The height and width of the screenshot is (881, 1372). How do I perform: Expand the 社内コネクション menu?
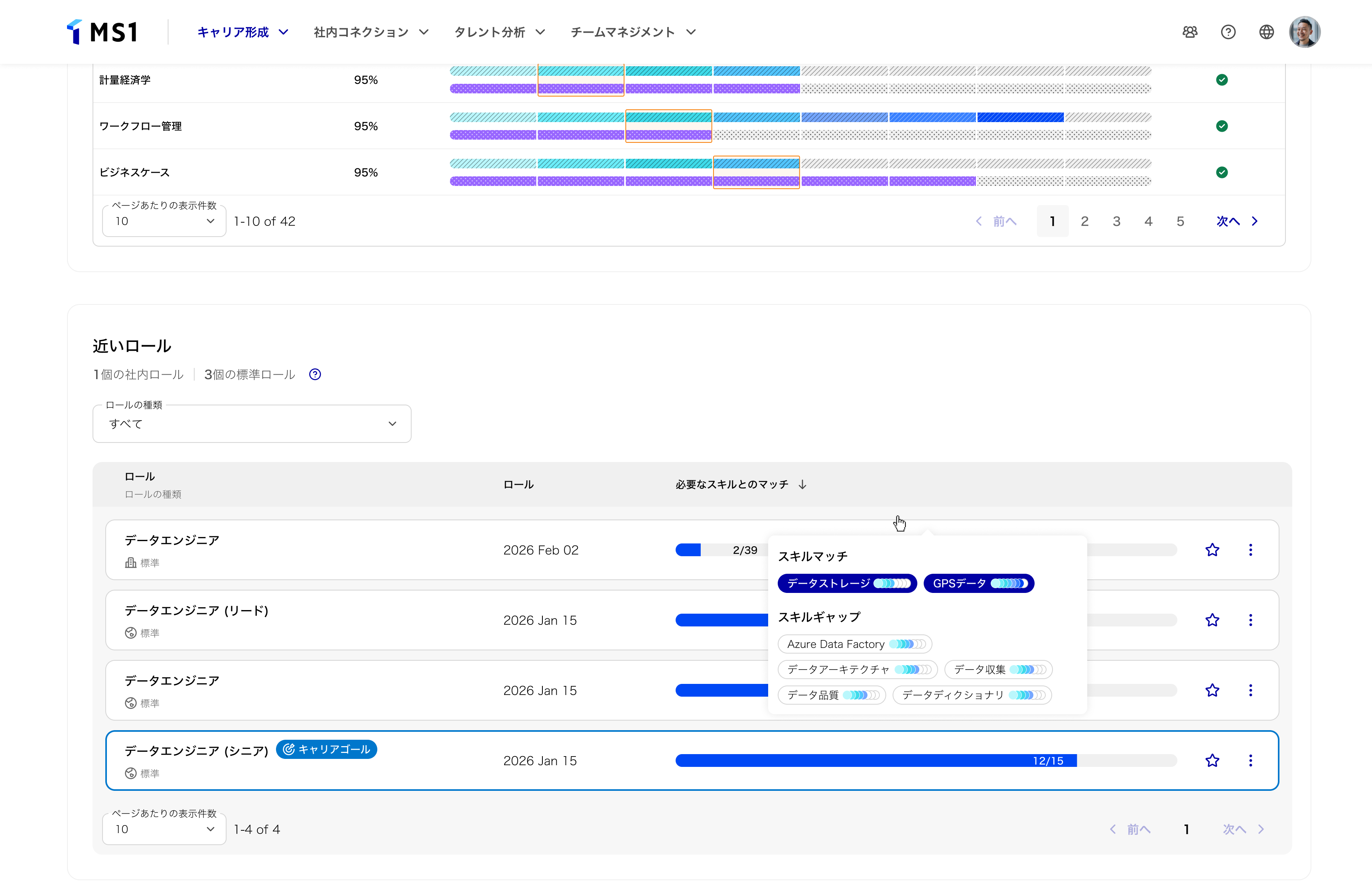(371, 32)
